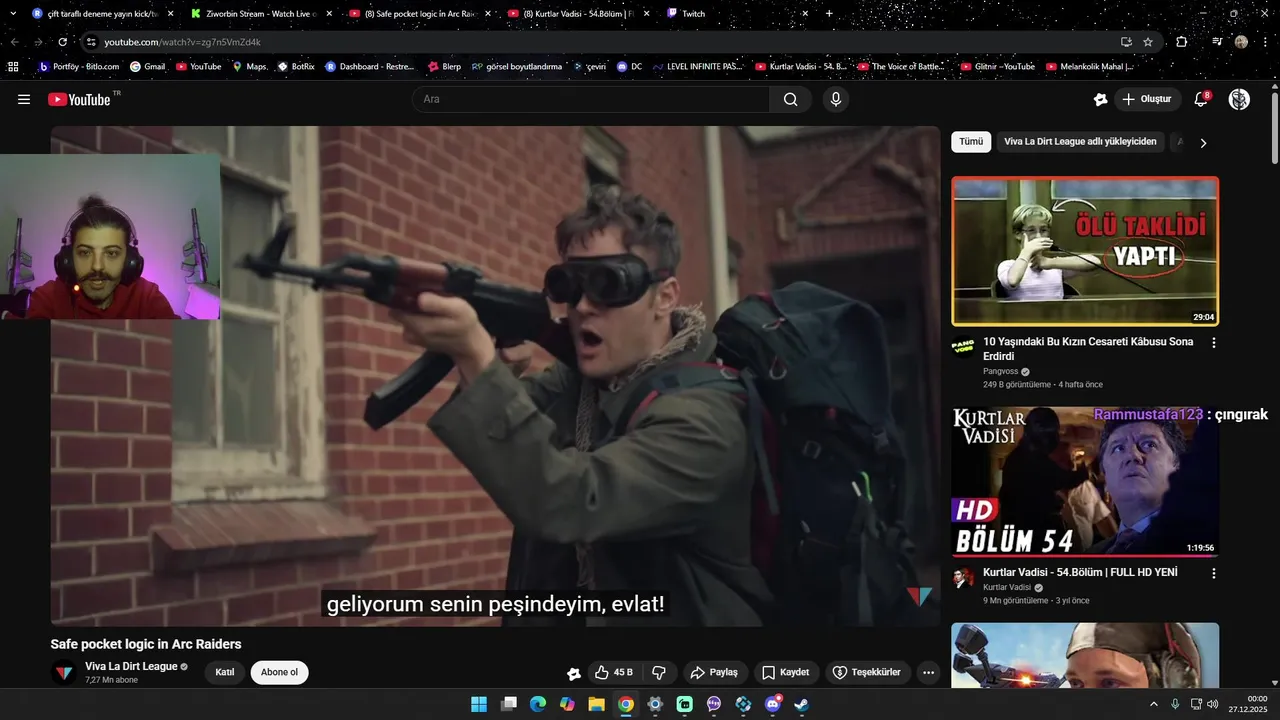This screenshot has width=1280, height=720.
Task: Open system volume icon in tray
Action: tap(1212, 704)
